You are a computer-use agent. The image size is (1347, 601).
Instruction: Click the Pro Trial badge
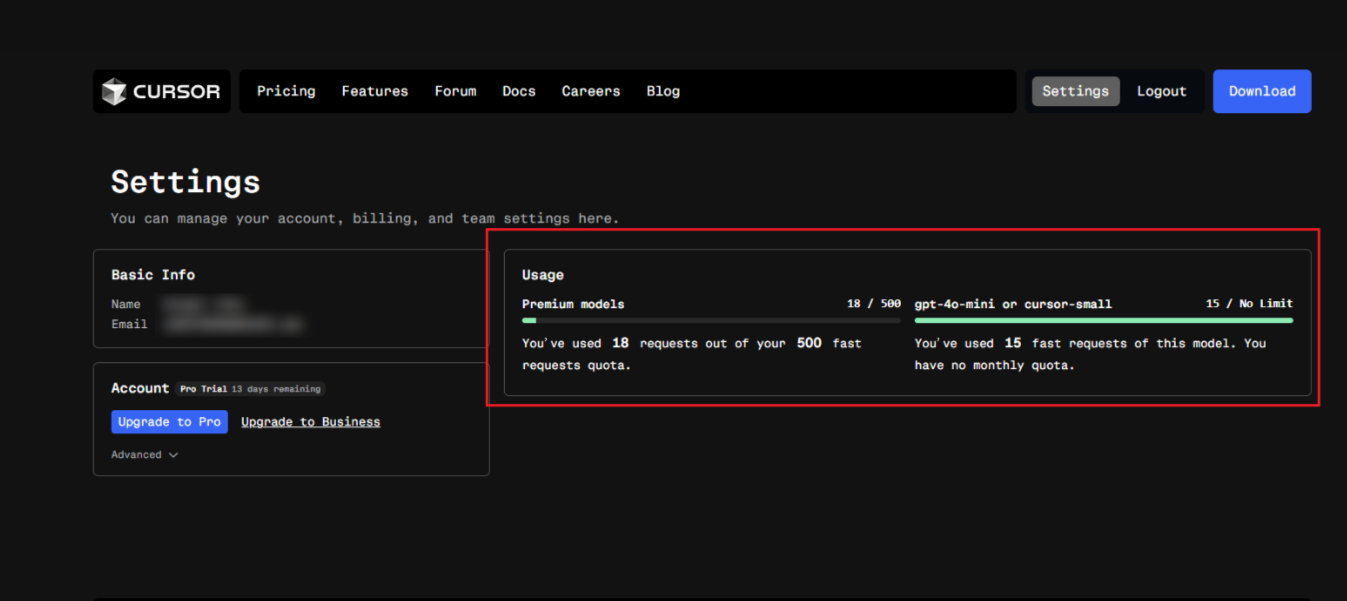250,389
